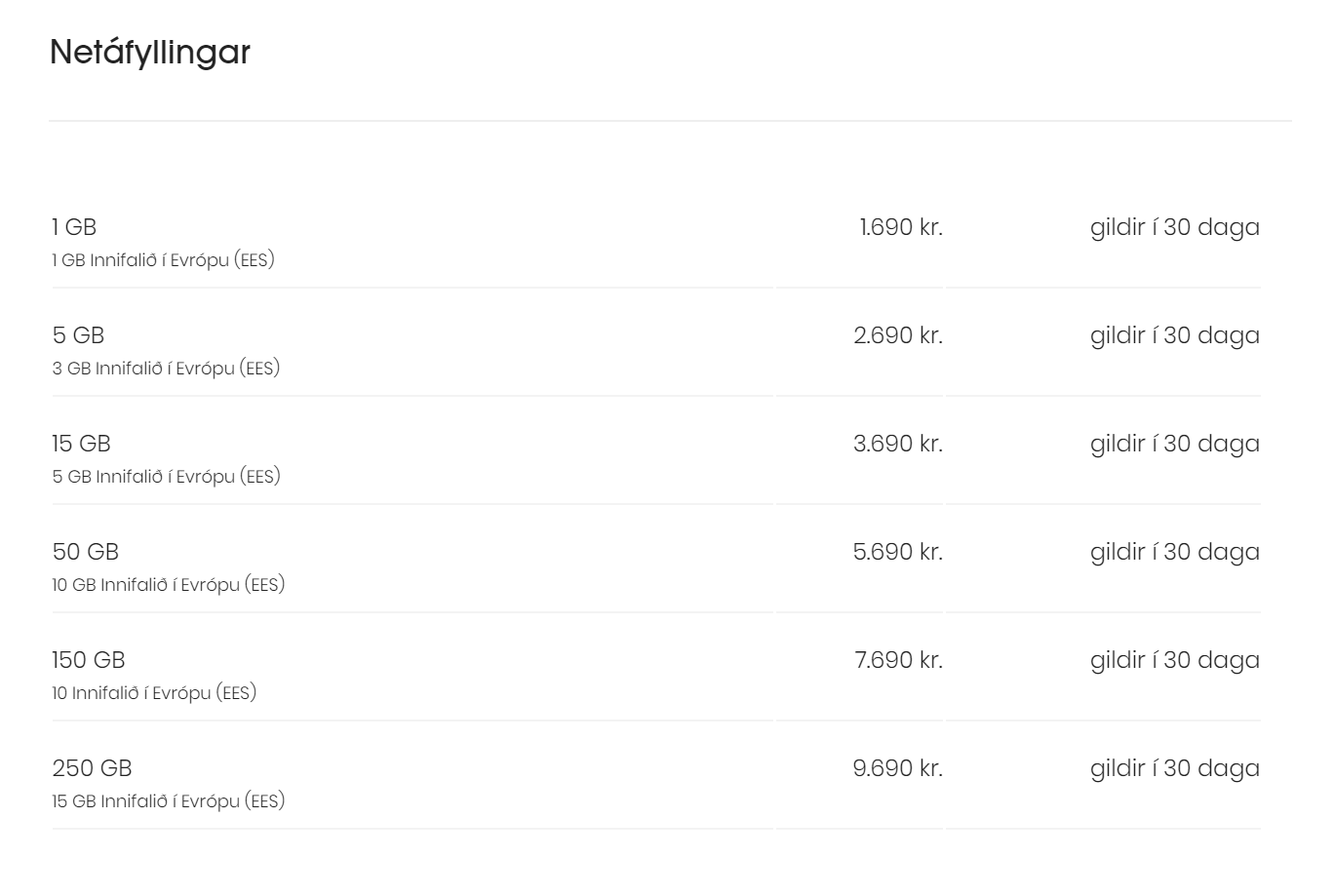Select the 7.690 kr. price
The height and width of the screenshot is (896, 1334).
pyautogui.click(x=898, y=660)
